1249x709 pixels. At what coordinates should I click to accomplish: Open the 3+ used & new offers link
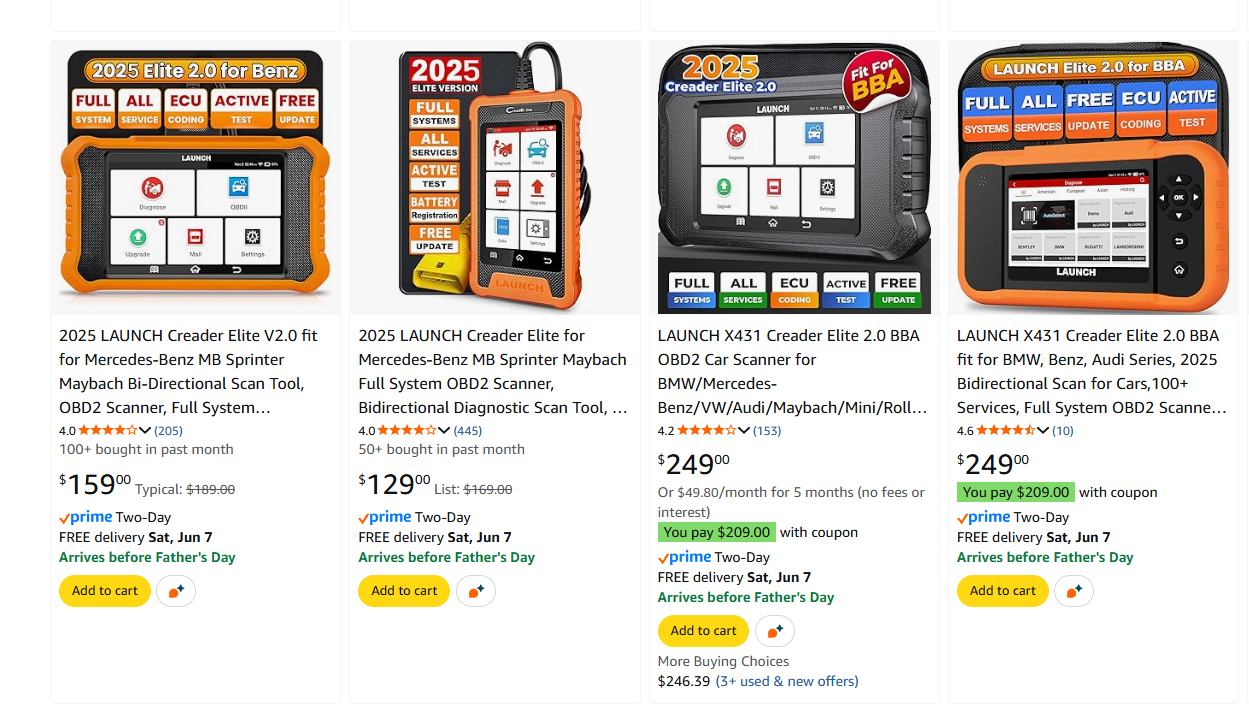(x=787, y=681)
